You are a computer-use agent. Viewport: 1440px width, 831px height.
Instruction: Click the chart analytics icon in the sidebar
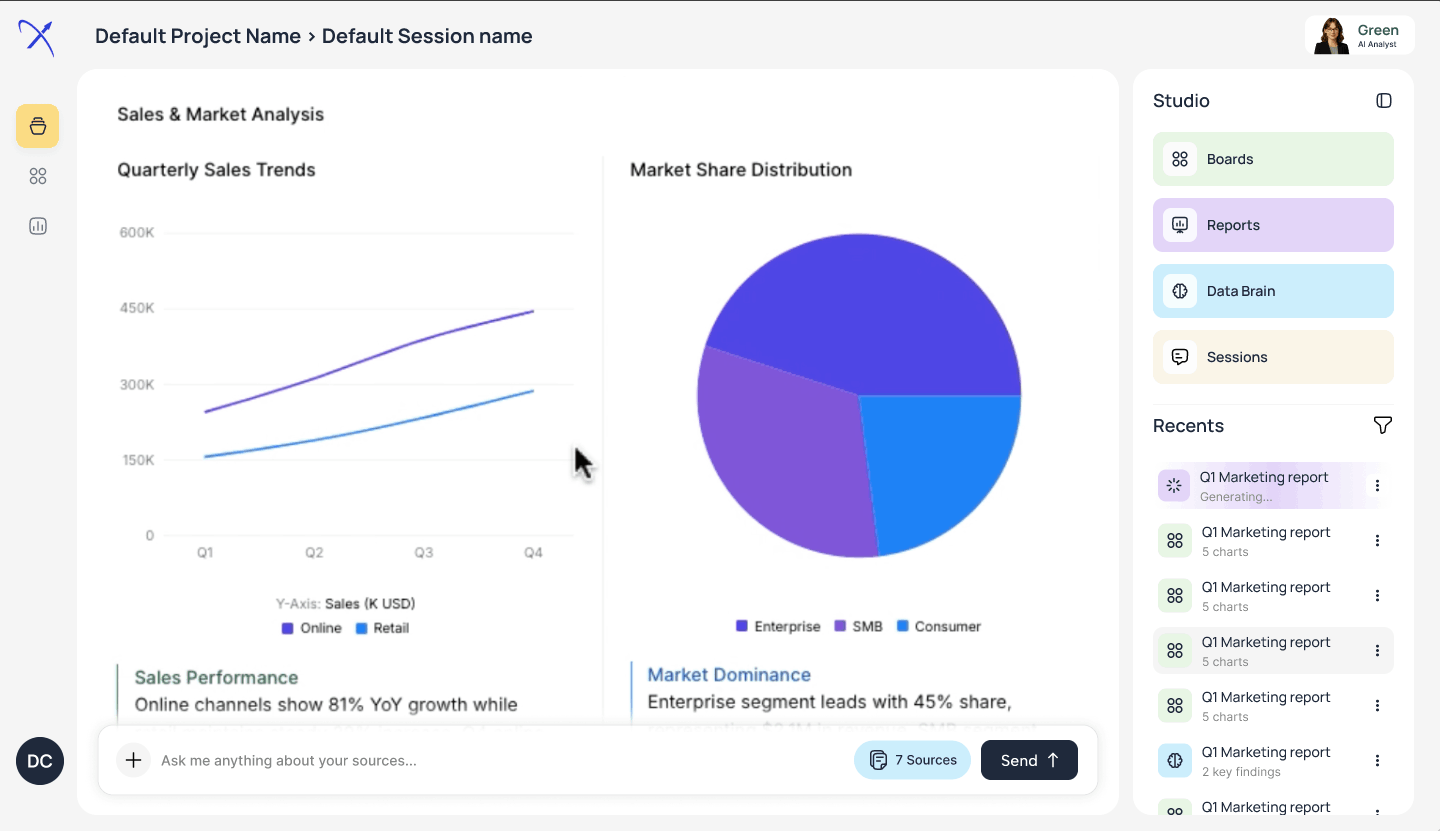(37, 226)
